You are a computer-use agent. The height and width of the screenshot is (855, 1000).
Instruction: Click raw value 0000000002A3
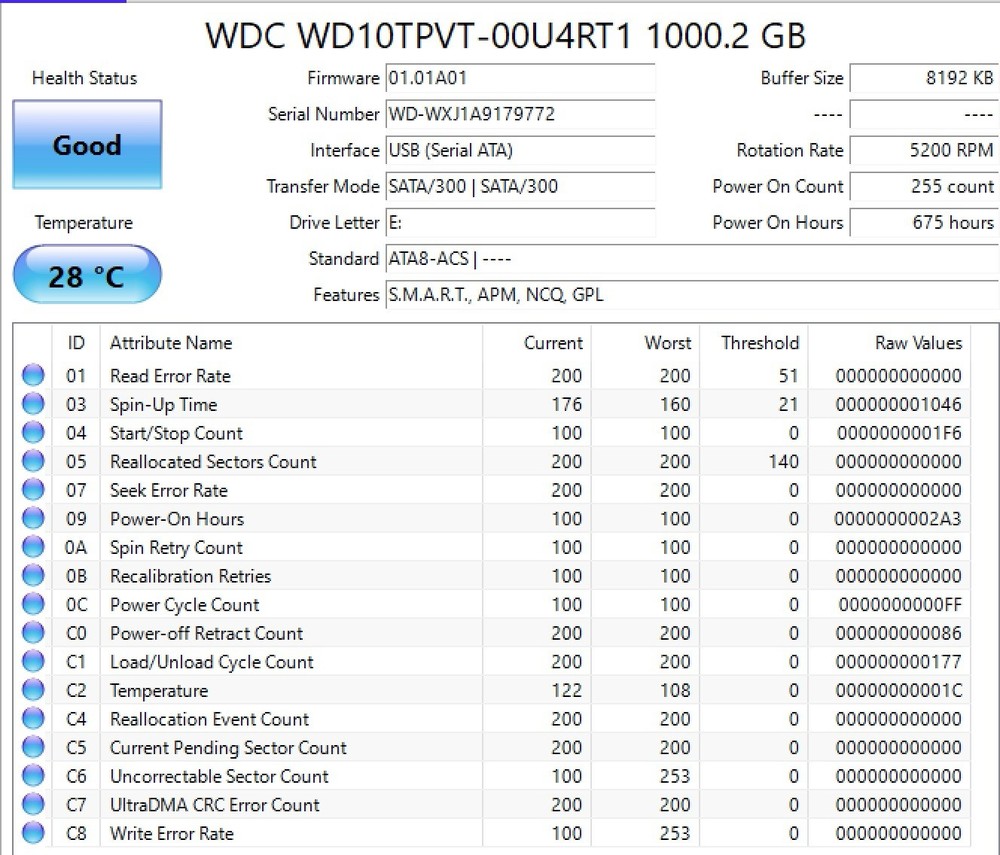coord(897,519)
